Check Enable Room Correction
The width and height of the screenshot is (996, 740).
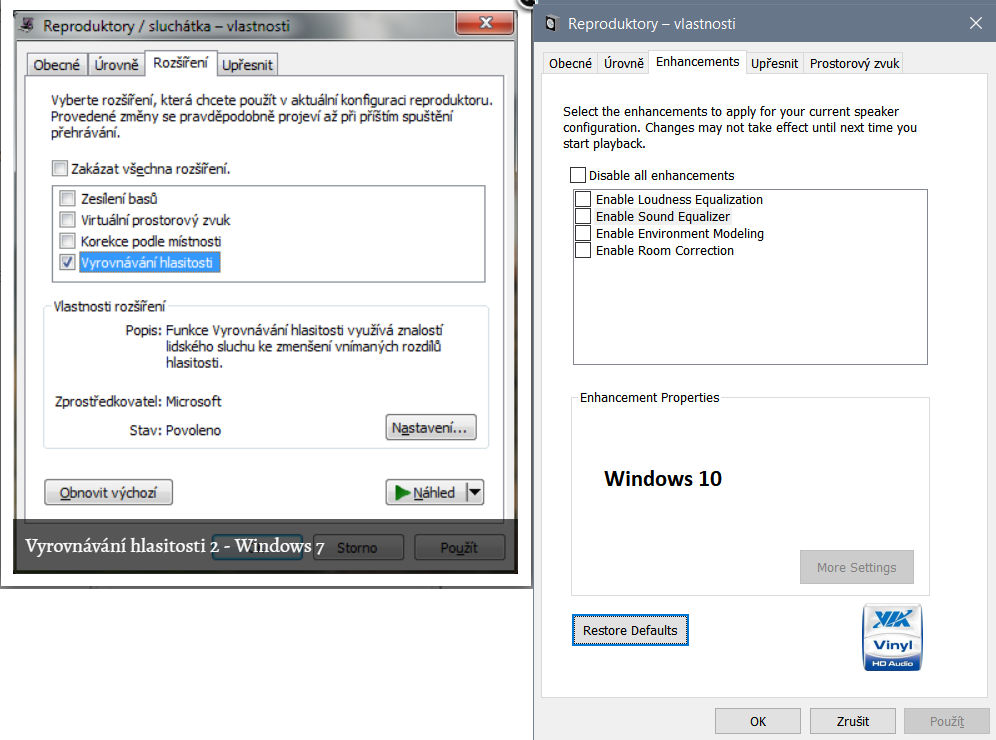(x=582, y=250)
